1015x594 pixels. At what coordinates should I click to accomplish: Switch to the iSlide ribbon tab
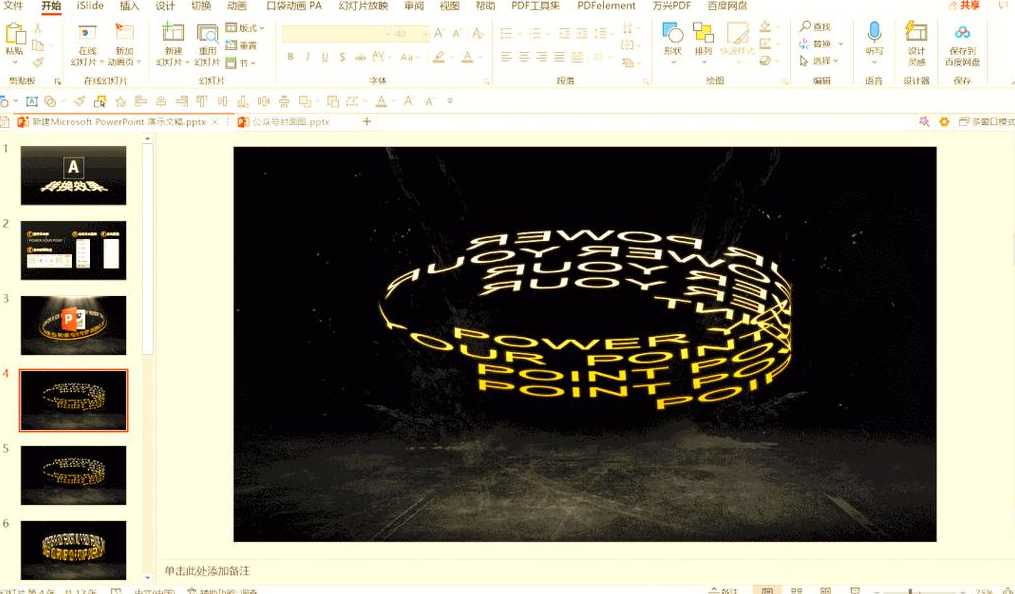(x=90, y=5)
